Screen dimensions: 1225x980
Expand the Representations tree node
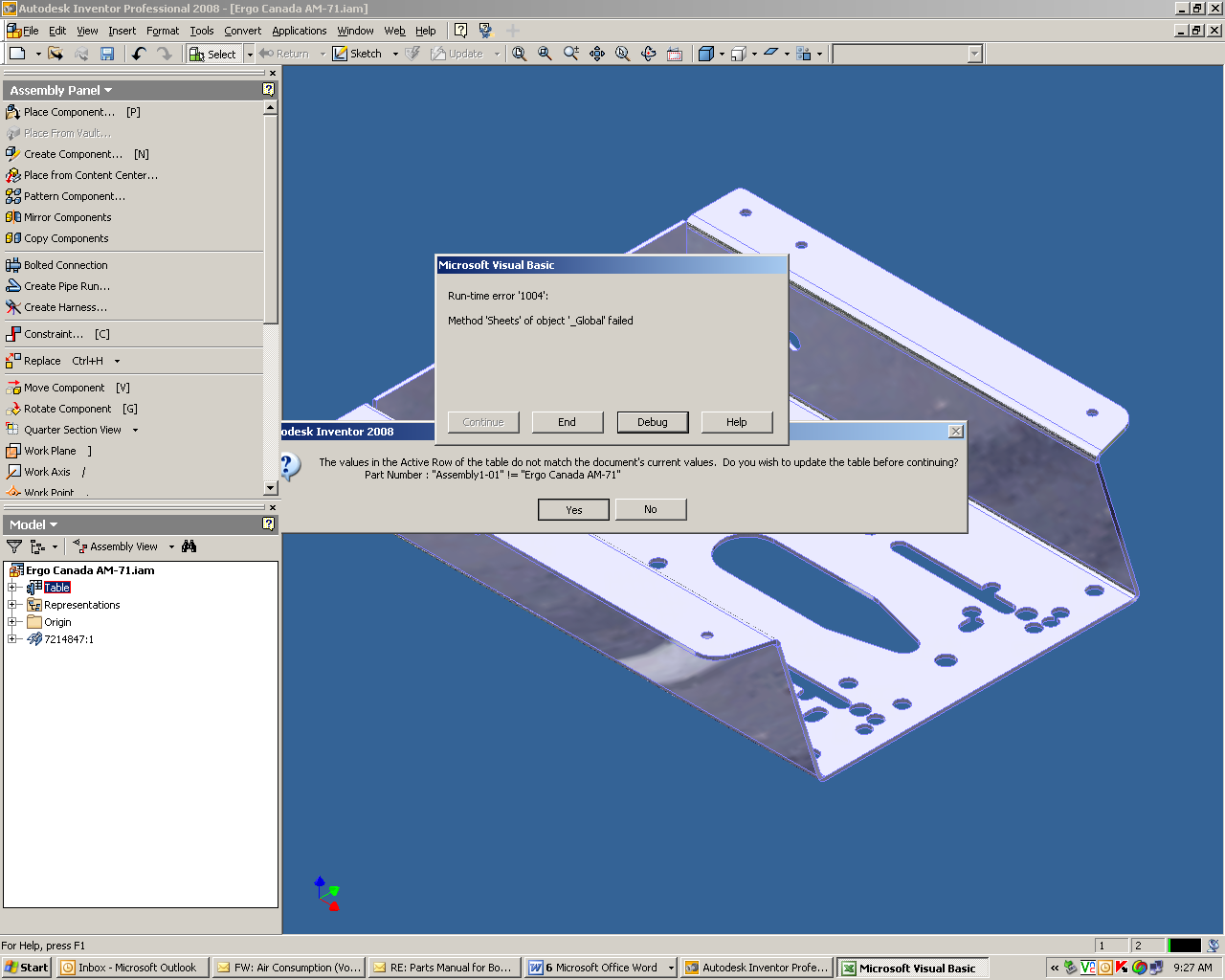click(11, 605)
